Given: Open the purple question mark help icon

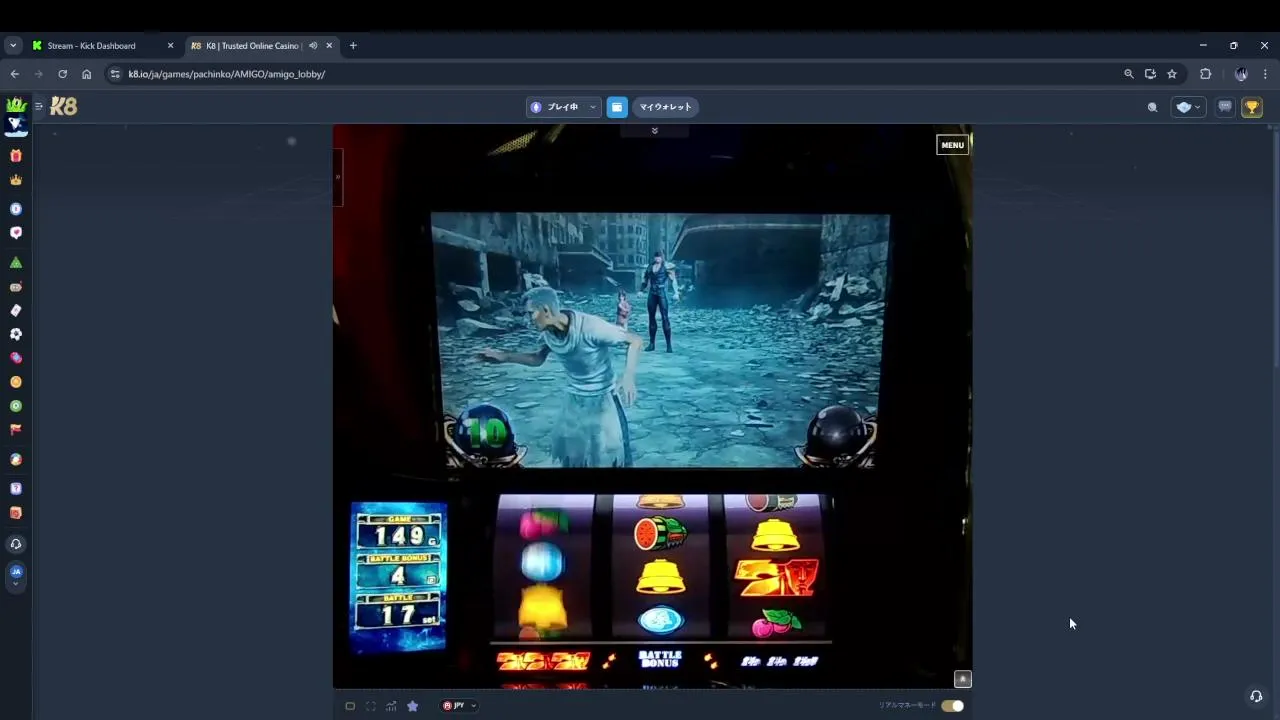Looking at the screenshot, I should coord(16,489).
